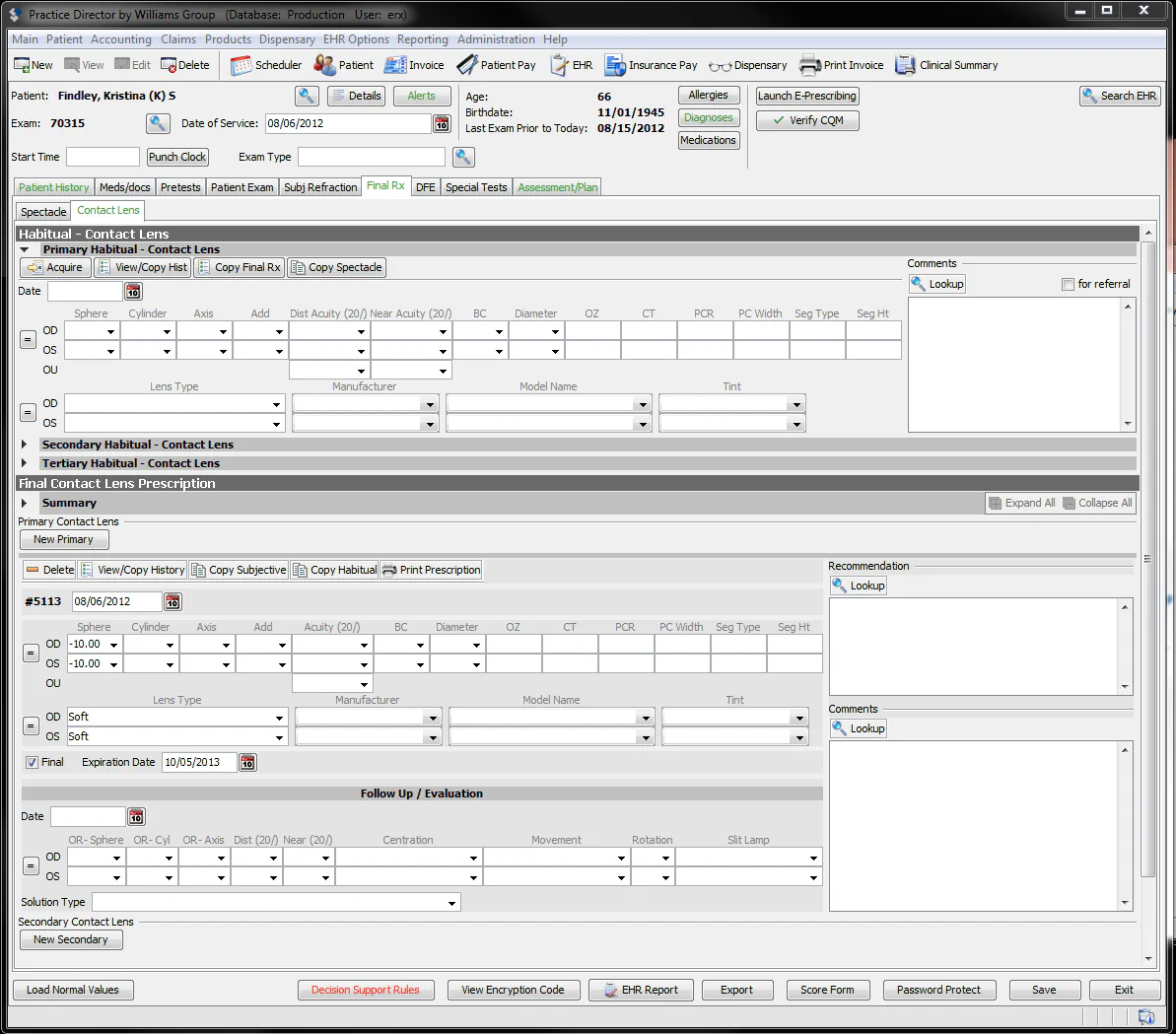The width and height of the screenshot is (1176, 1034).
Task: Open the EHR toolbar item
Action: point(572,65)
